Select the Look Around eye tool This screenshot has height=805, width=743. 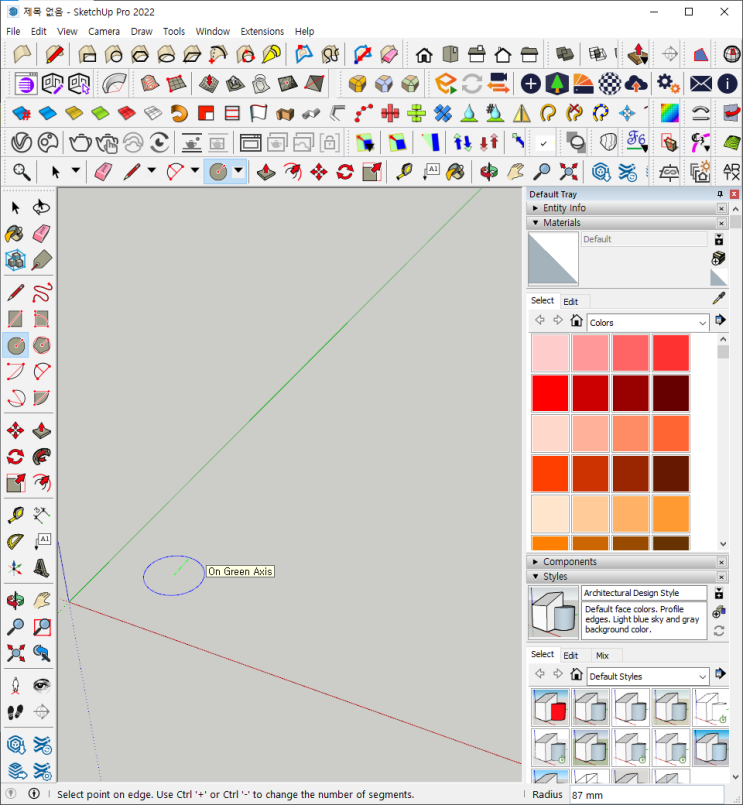pos(42,685)
